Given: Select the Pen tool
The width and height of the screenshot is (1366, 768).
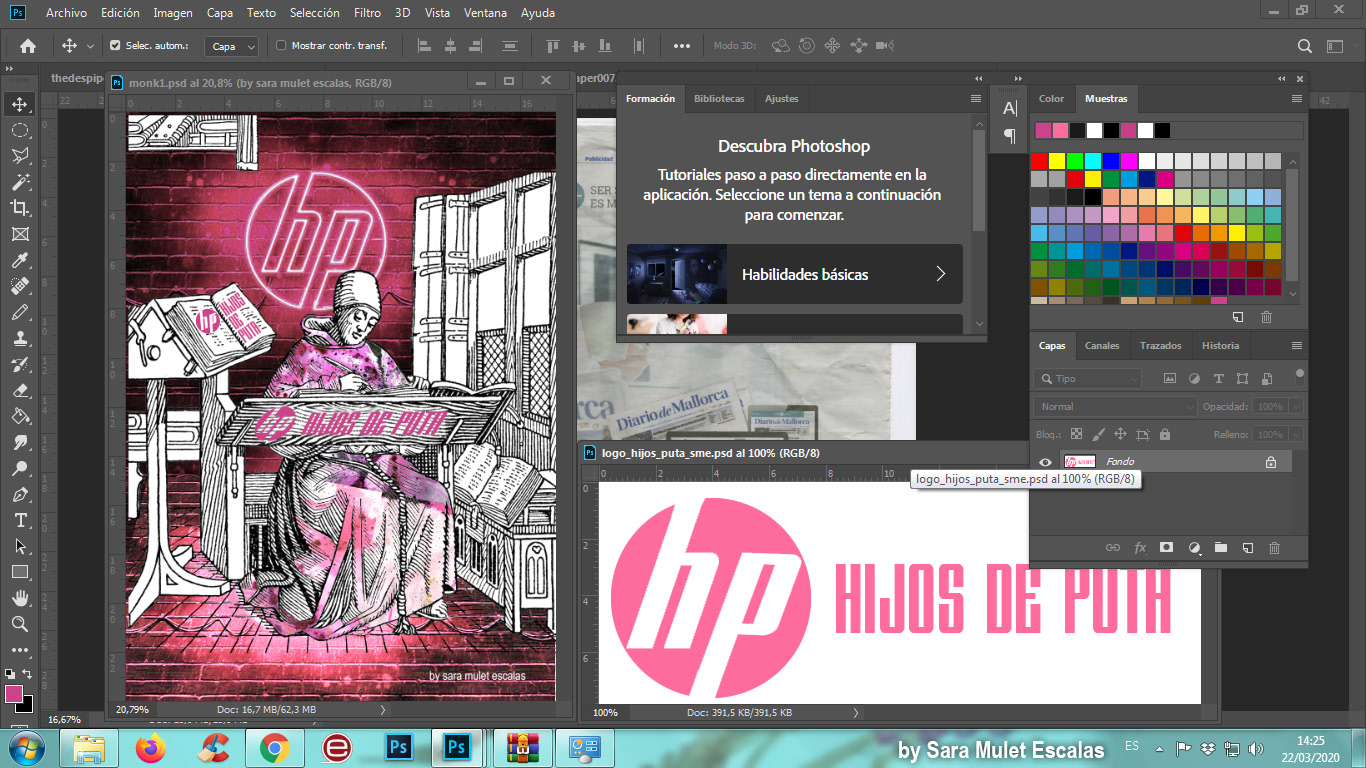Looking at the screenshot, I should point(20,494).
